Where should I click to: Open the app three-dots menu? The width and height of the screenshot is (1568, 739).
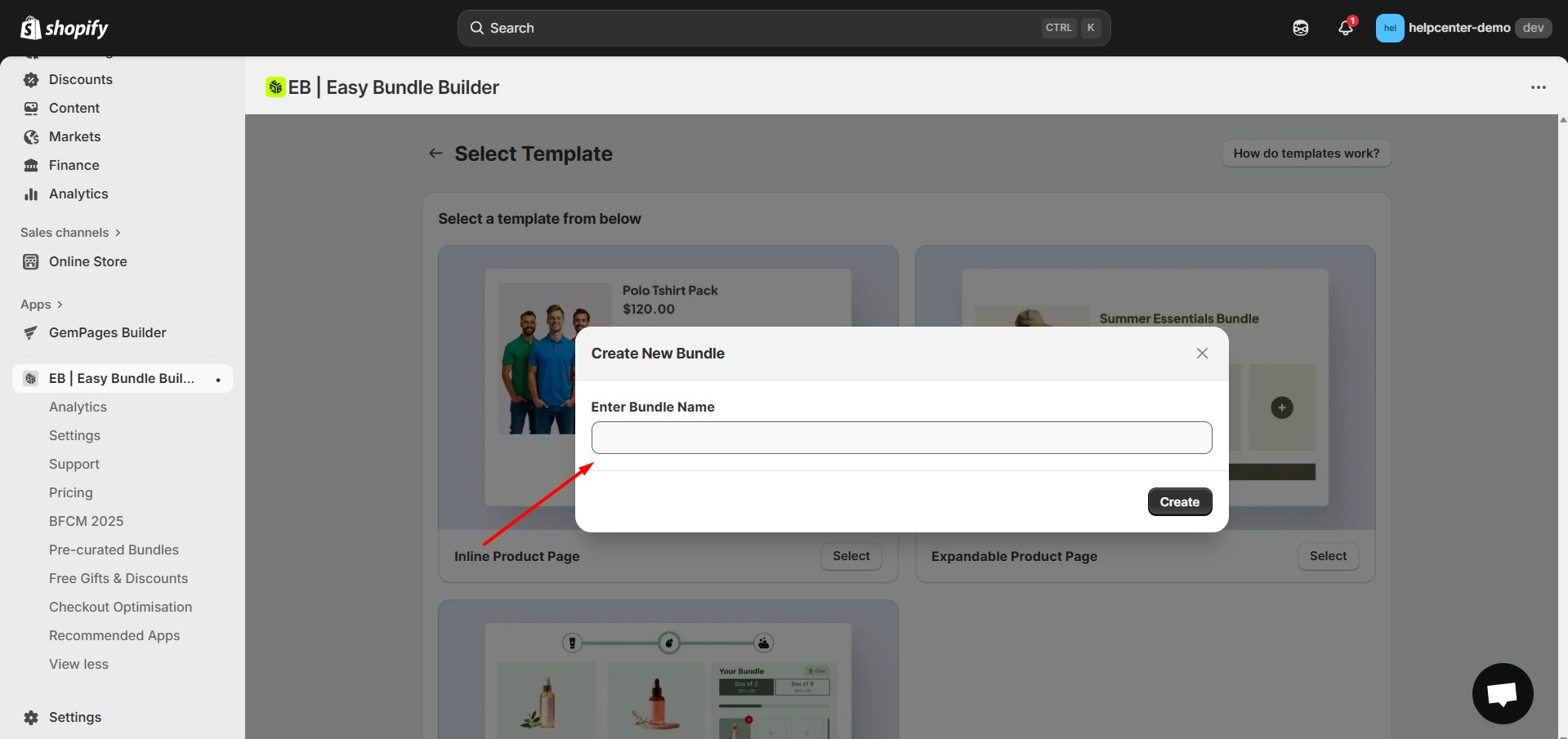[1539, 87]
